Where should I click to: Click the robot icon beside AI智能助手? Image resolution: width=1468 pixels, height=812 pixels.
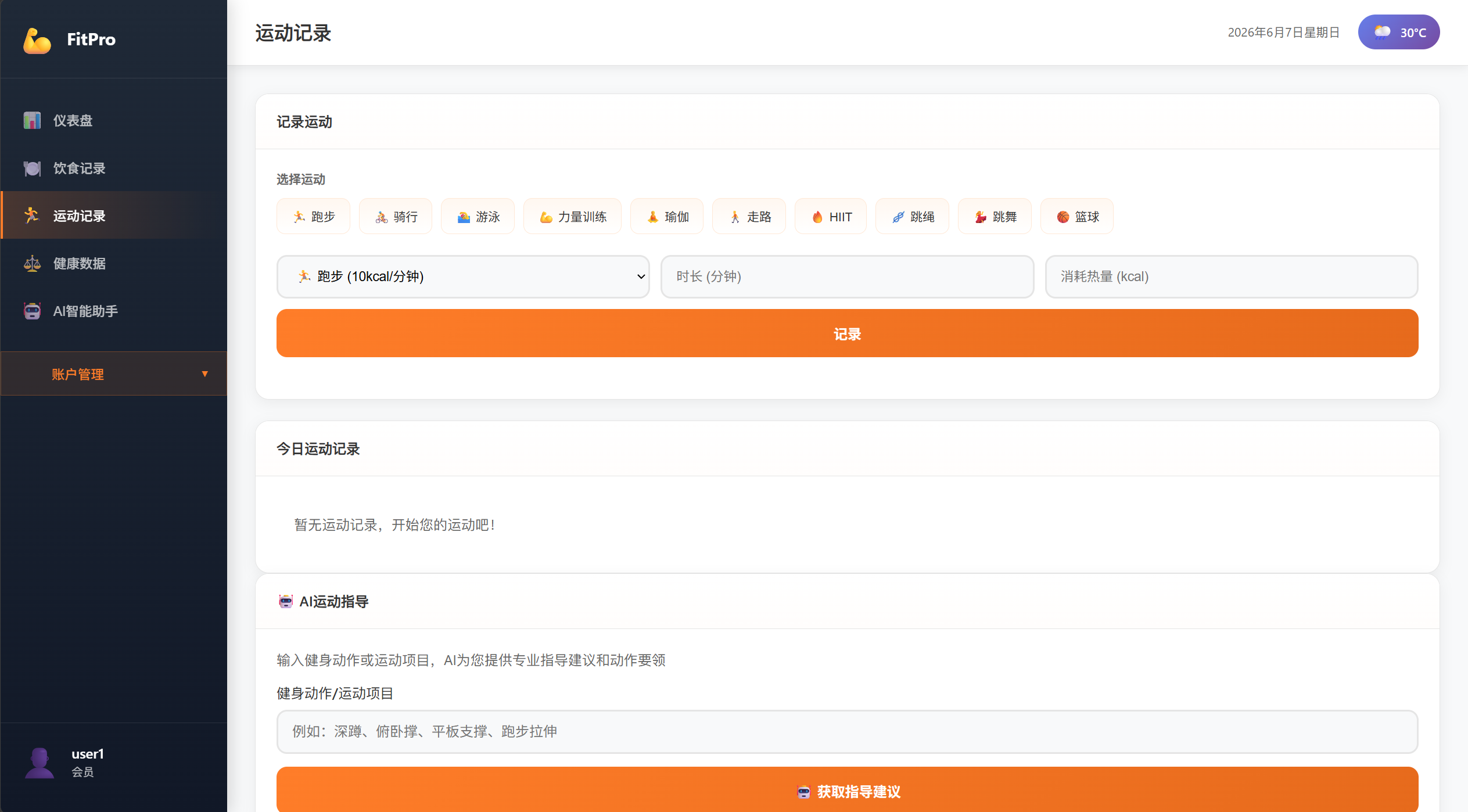(32, 311)
